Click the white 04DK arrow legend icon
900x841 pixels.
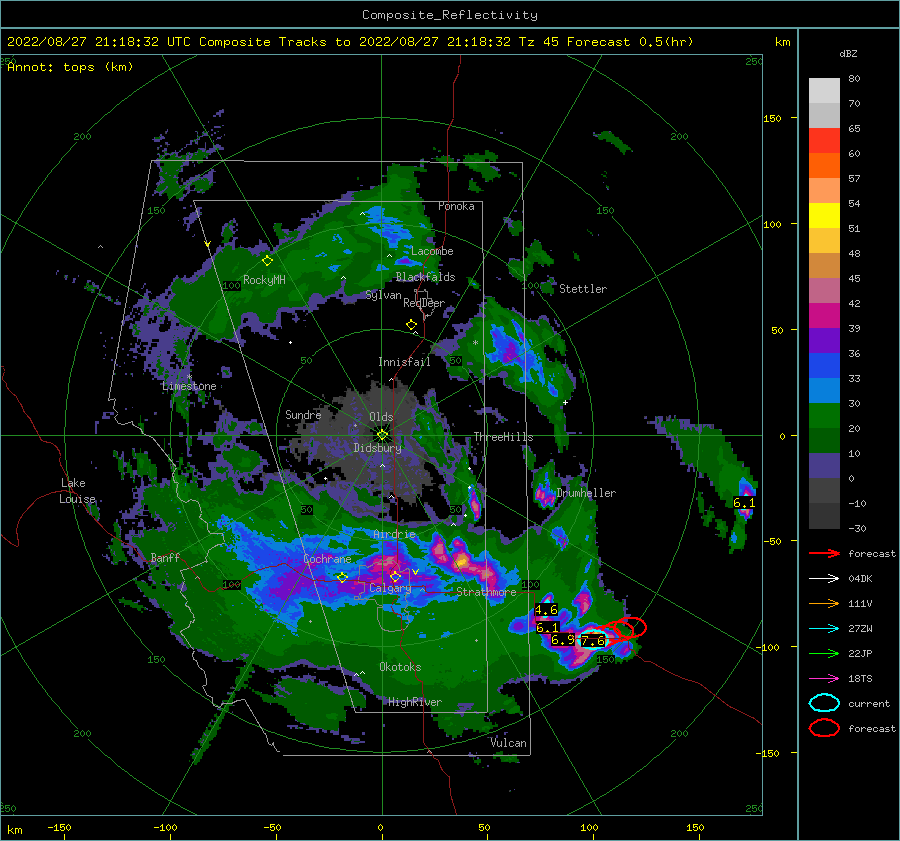click(824, 578)
